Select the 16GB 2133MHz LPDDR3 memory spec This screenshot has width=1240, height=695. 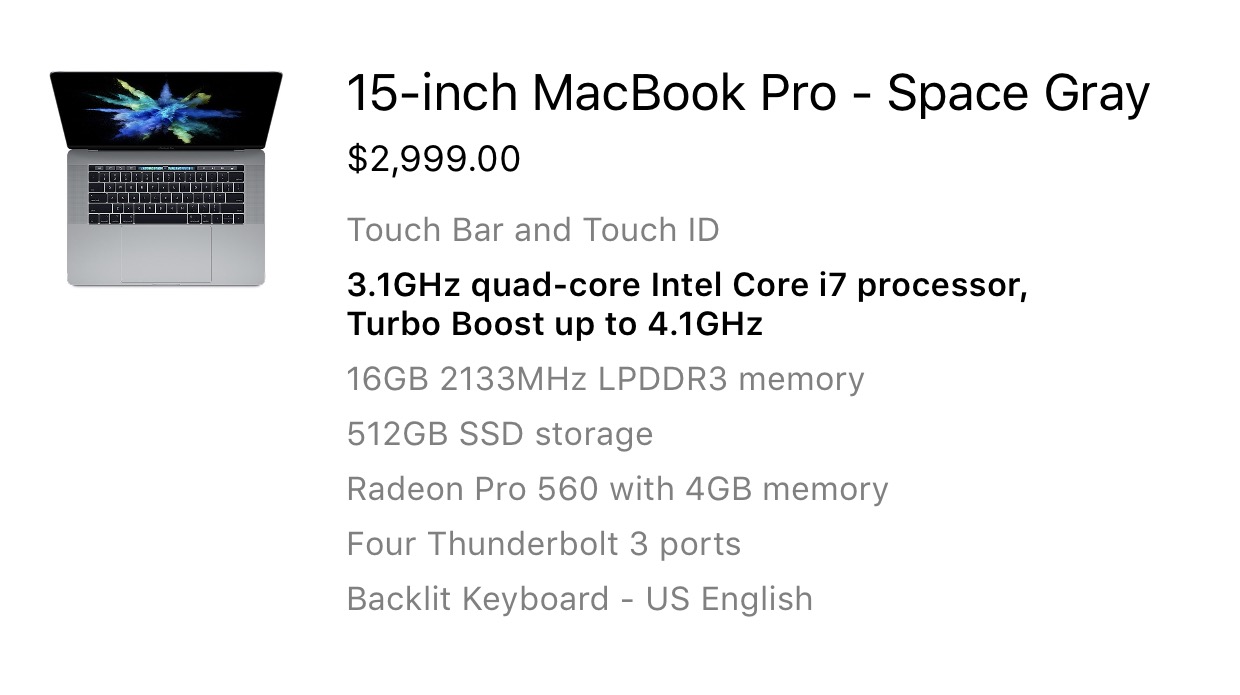(605, 380)
